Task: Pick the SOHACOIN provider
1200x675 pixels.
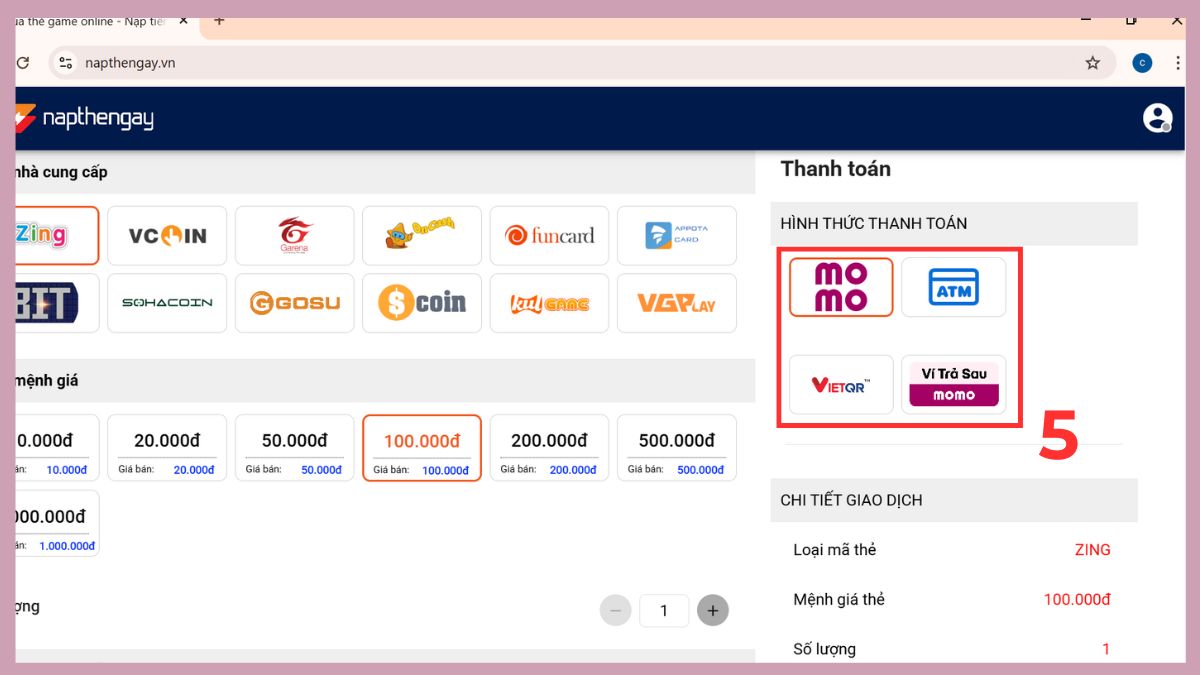Action: point(167,303)
